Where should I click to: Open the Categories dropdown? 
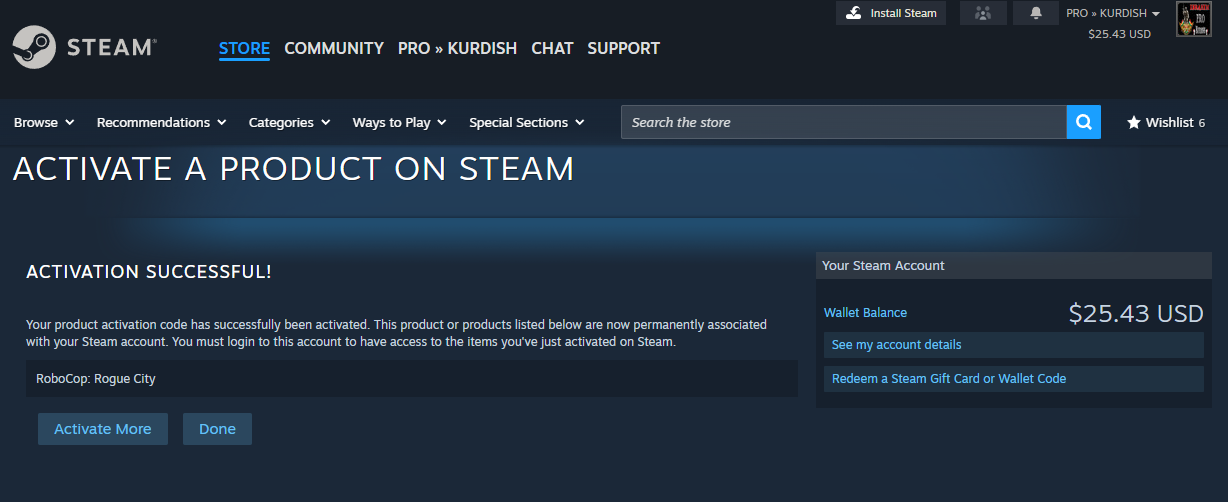pyautogui.click(x=289, y=122)
